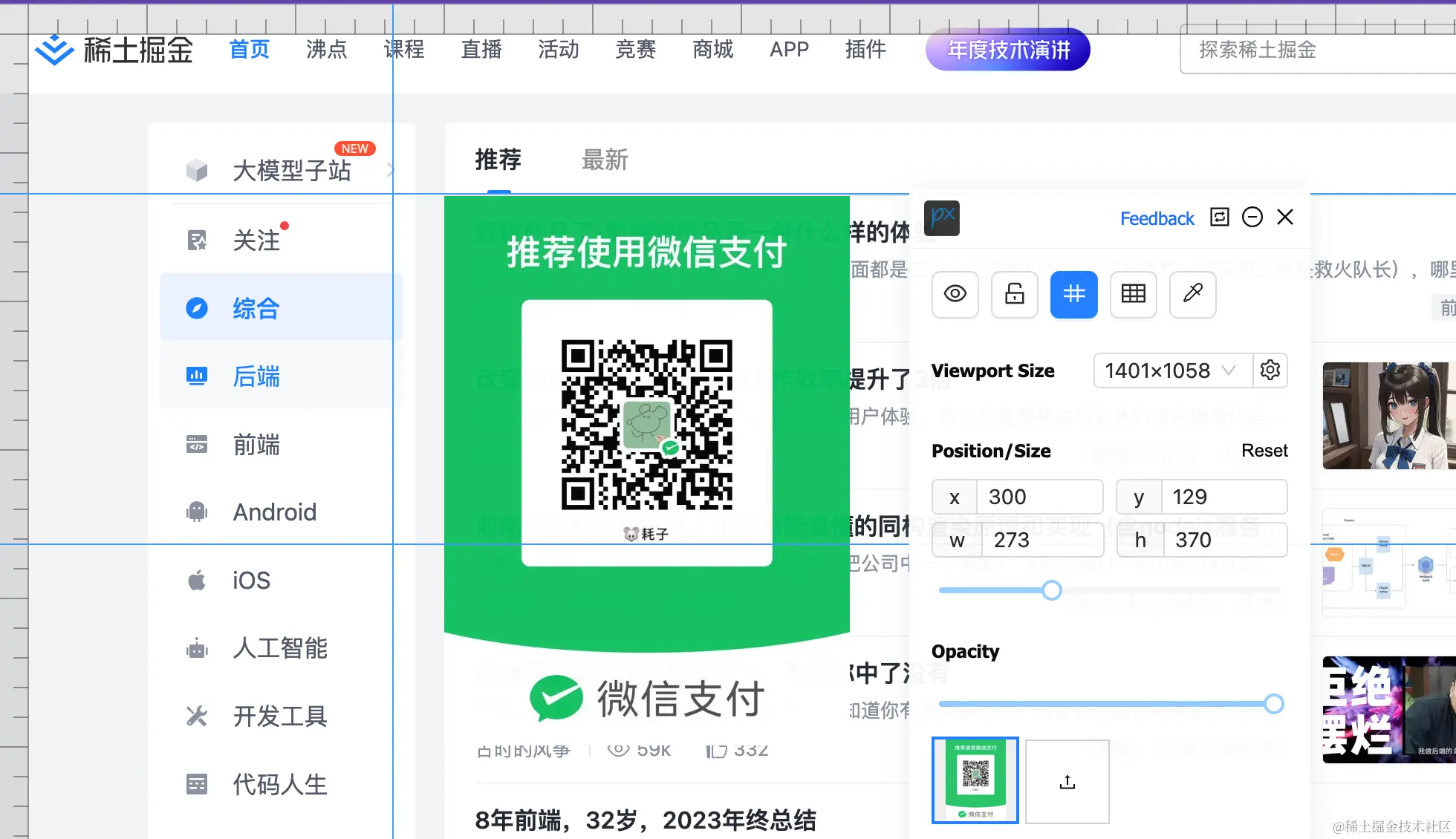Image resolution: width=1456 pixels, height=839 pixels.
Task: Select the WeChat pay overlay thumbnail
Action: point(975,780)
